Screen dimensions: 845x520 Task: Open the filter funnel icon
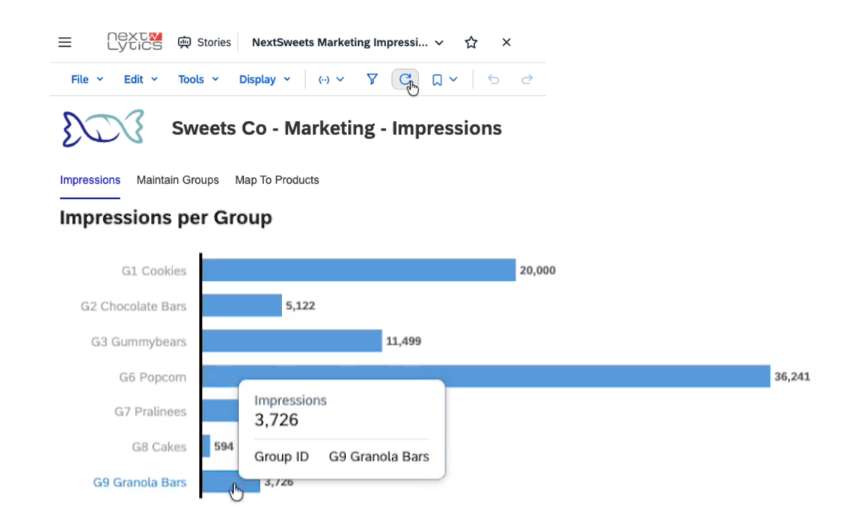coord(372,79)
